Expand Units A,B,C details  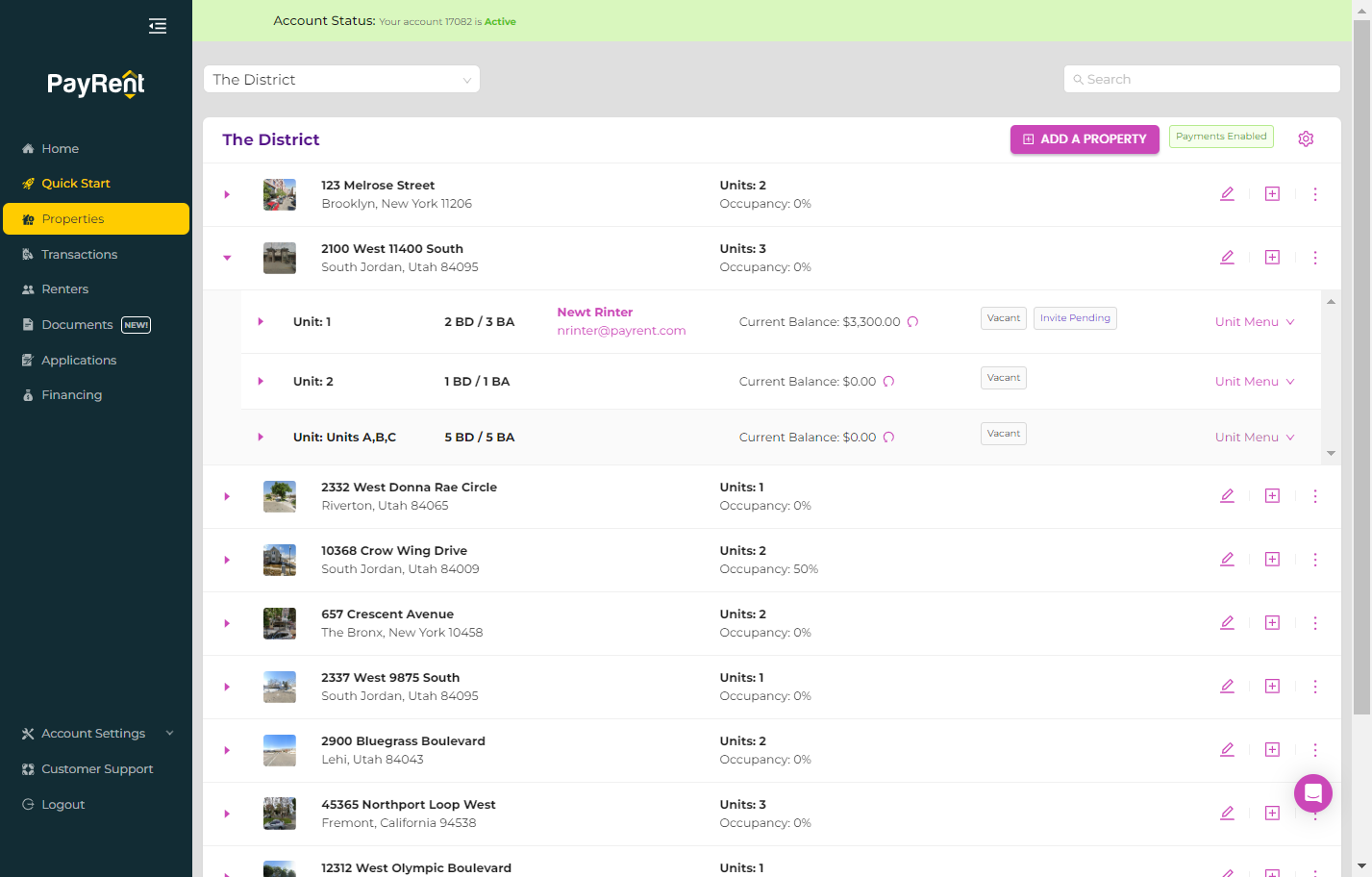point(261,438)
